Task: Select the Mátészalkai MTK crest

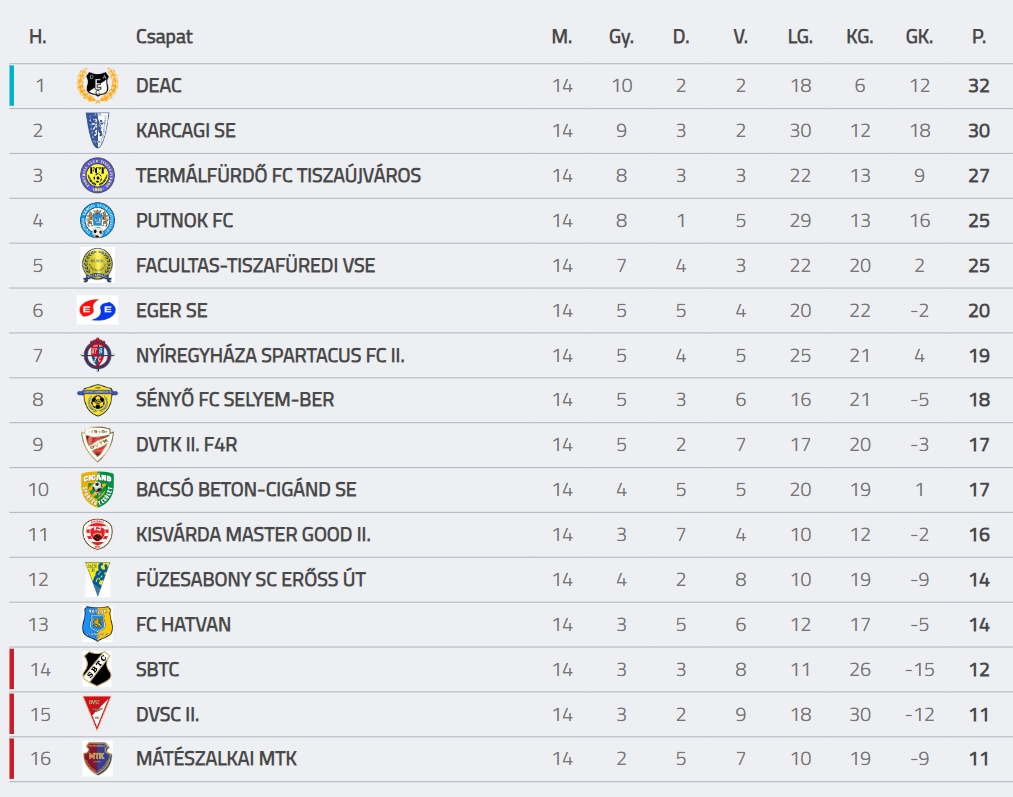Action: 98,758
